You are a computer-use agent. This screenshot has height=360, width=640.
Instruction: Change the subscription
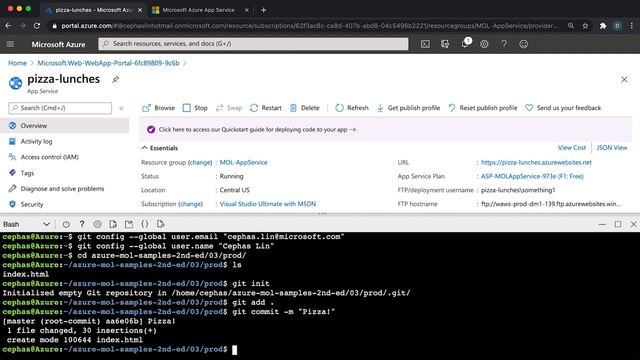point(191,204)
